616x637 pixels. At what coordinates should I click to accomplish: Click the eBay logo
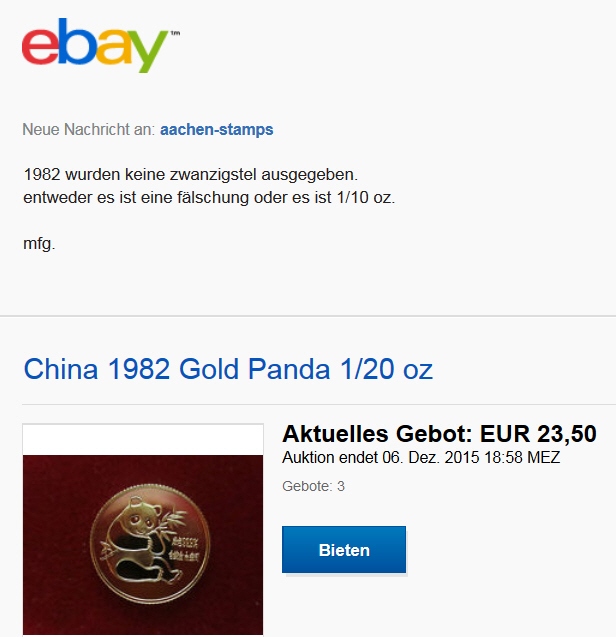pos(95,46)
